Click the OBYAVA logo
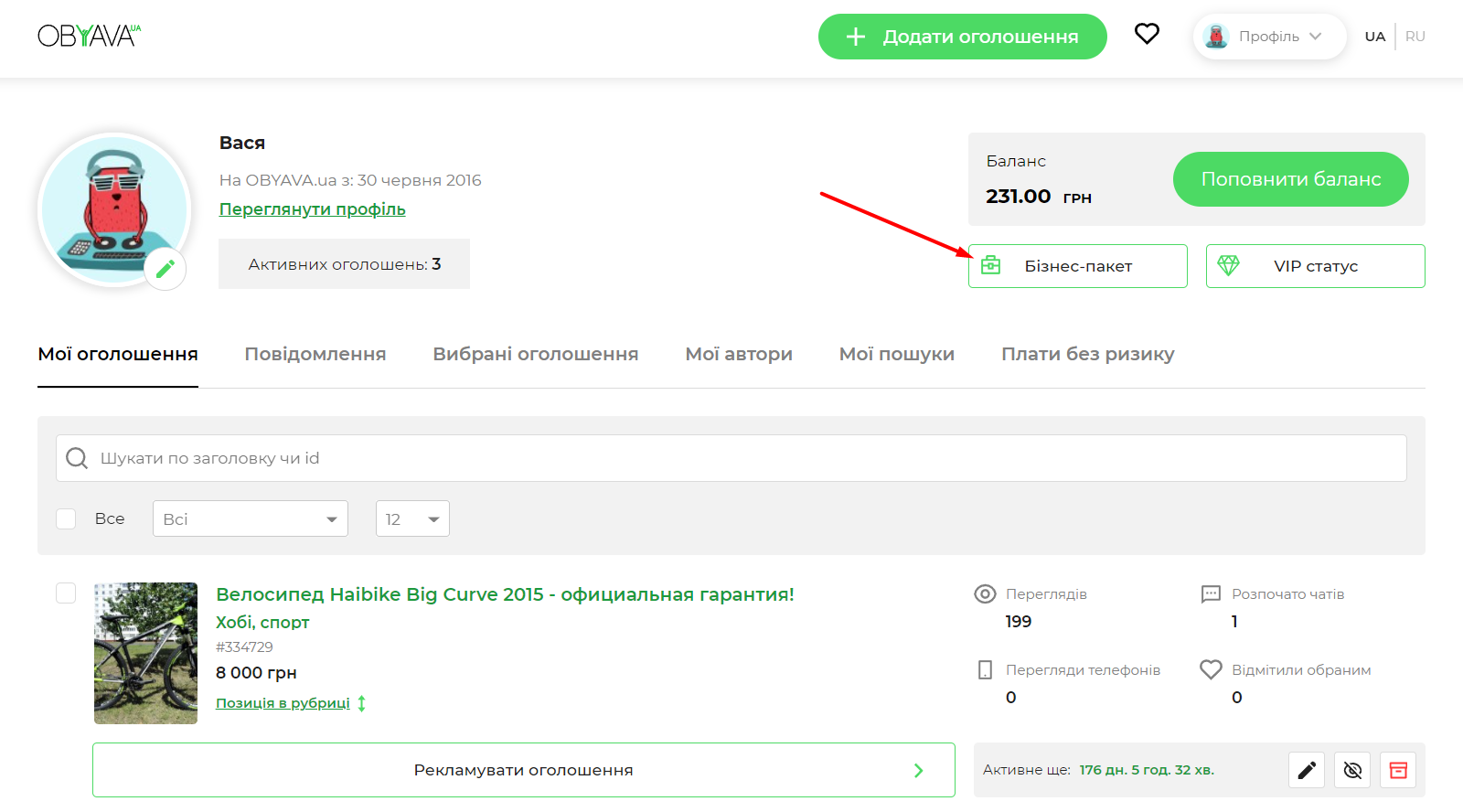Screen dimensions: 1463x812 (89, 36)
